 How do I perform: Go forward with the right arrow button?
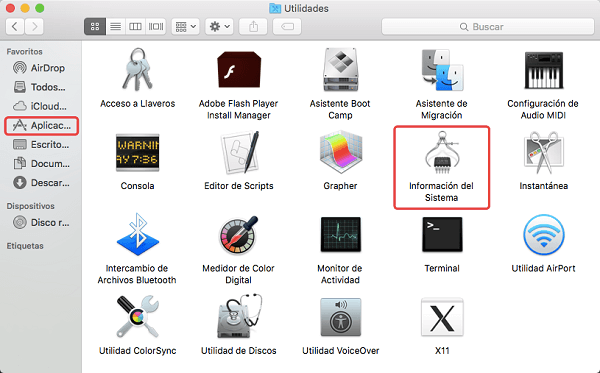34,26
